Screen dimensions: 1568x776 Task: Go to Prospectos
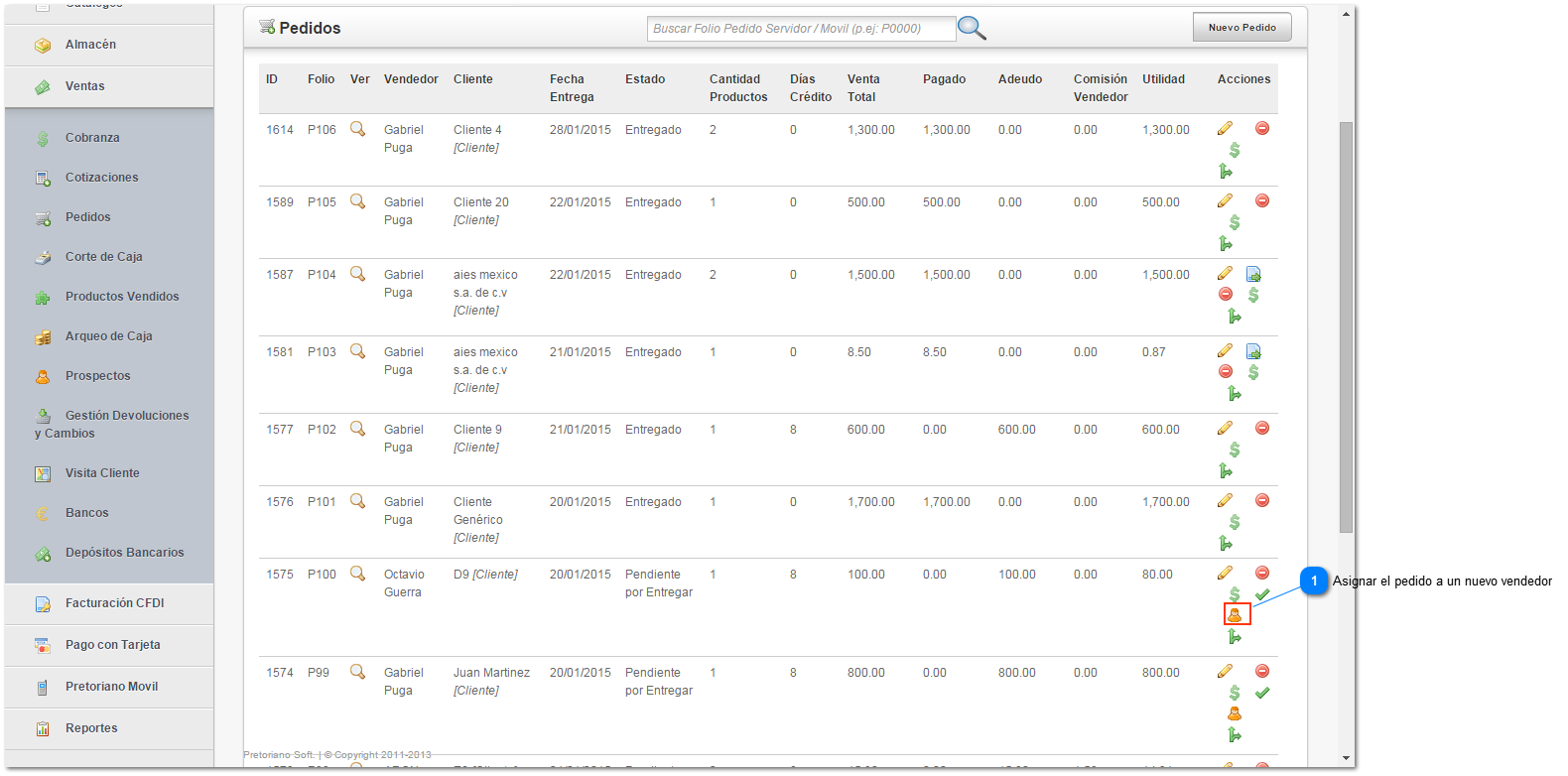(98, 376)
